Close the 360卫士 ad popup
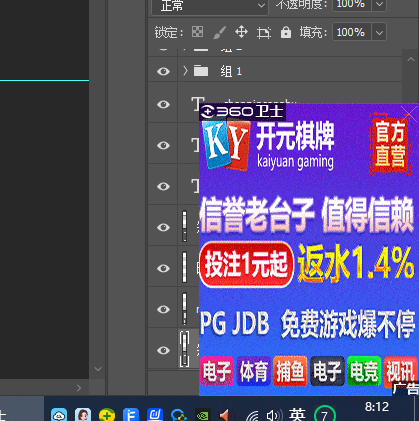The height and width of the screenshot is (421, 419). [x=410, y=113]
